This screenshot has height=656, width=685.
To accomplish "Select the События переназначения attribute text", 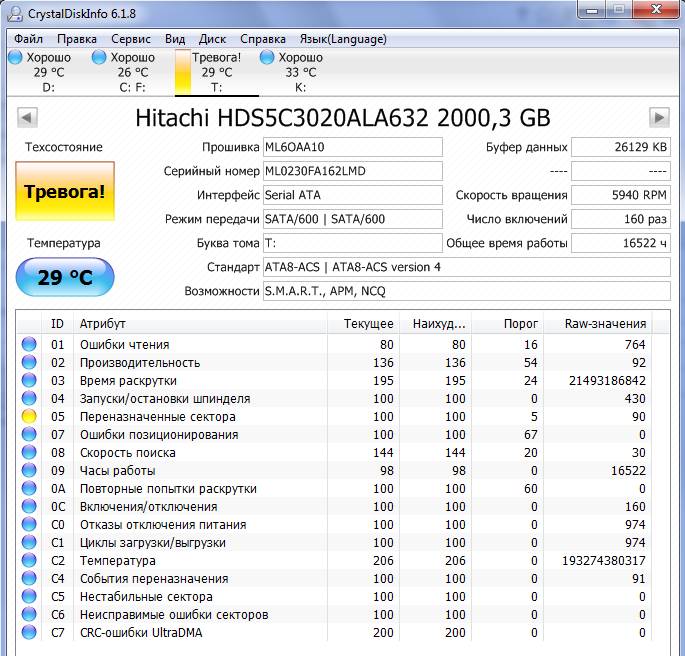I will coord(154,579).
